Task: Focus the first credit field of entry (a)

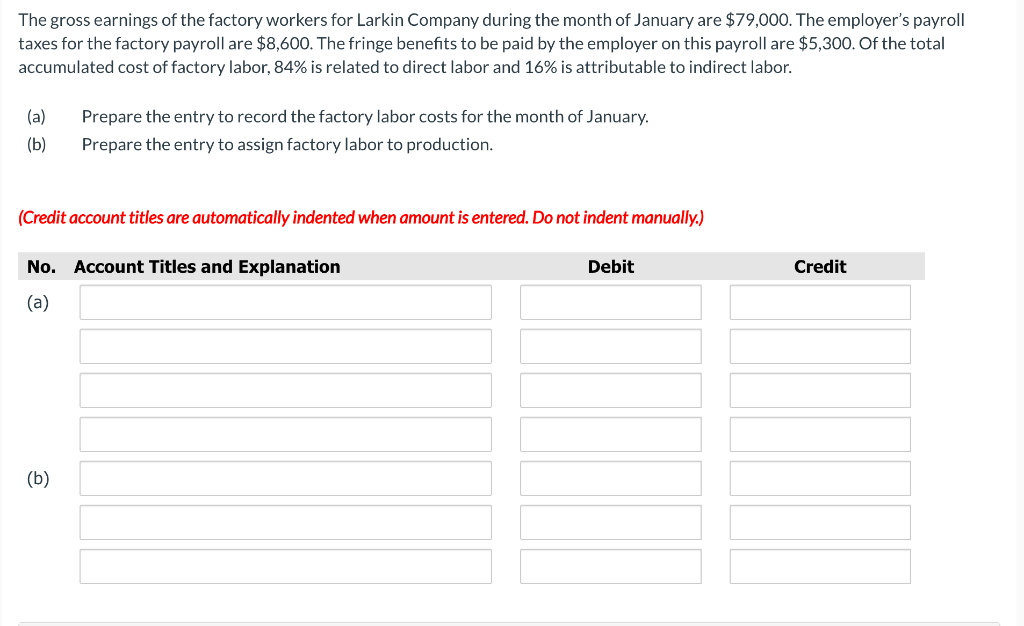Action: click(820, 302)
